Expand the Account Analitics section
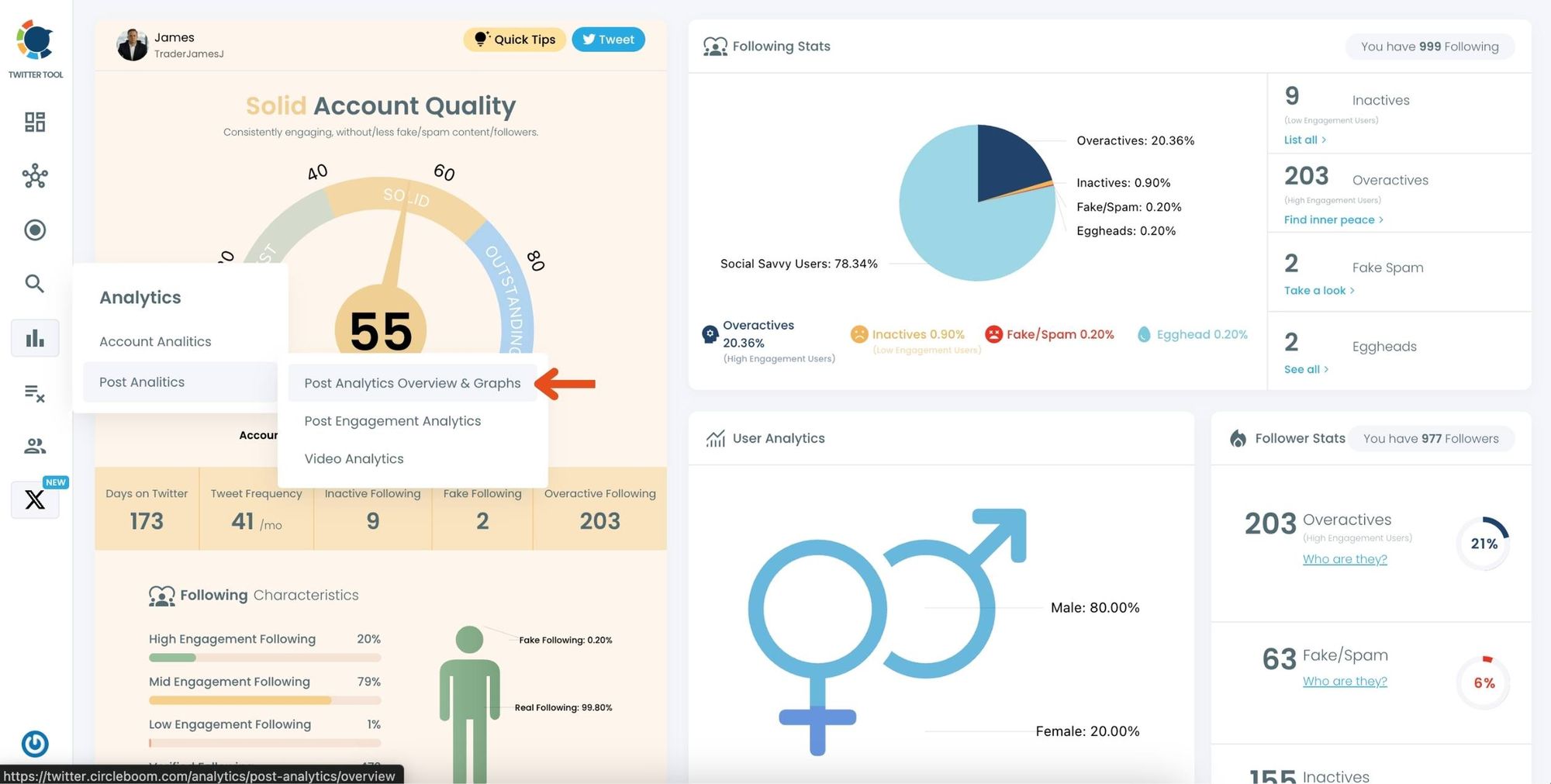This screenshot has height=784, width=1551. pos(154,341)
